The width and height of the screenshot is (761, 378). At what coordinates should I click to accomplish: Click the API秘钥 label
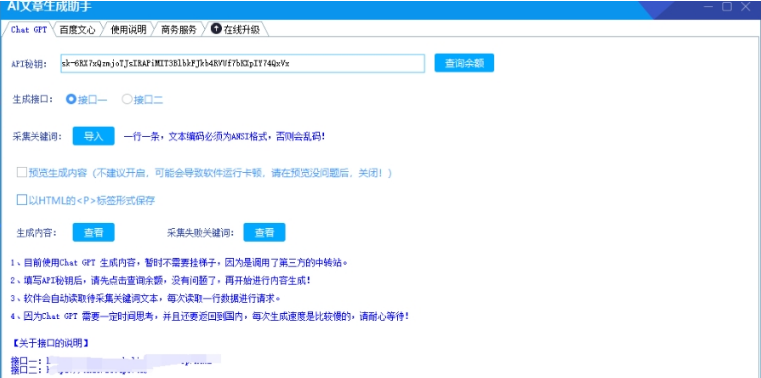(x=29, y=64)
